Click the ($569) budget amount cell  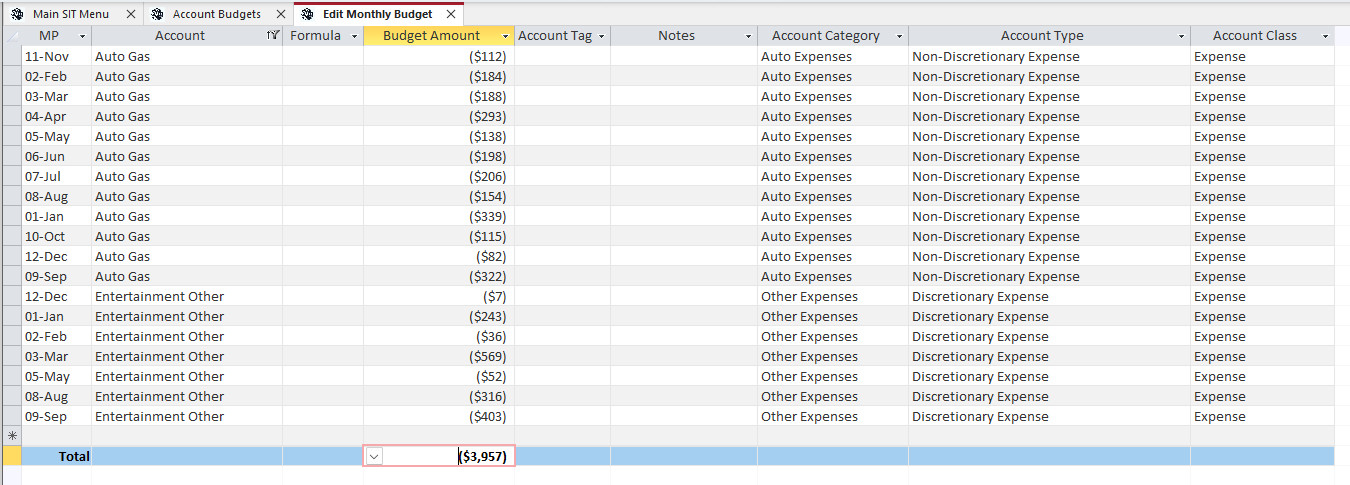[439, 356]
